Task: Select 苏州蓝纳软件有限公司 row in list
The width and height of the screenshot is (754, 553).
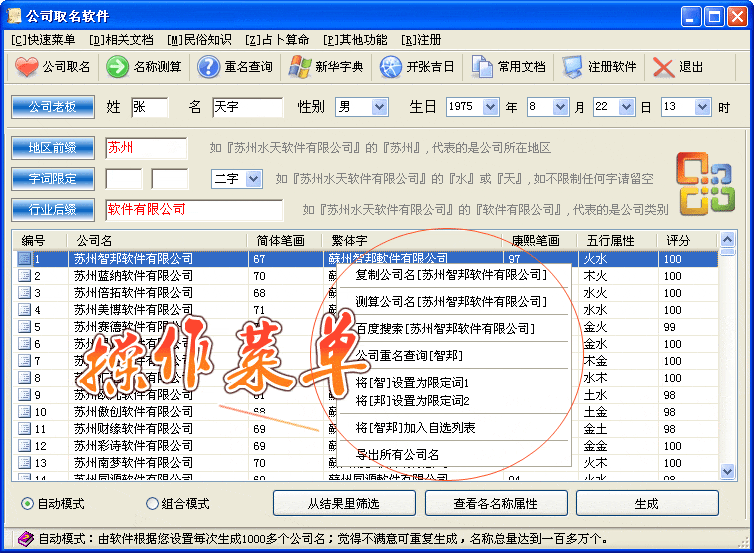Action: pos(133,276)
